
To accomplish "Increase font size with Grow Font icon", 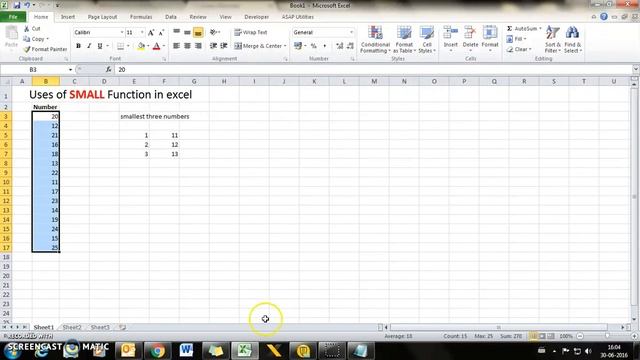I will (151, 33).
